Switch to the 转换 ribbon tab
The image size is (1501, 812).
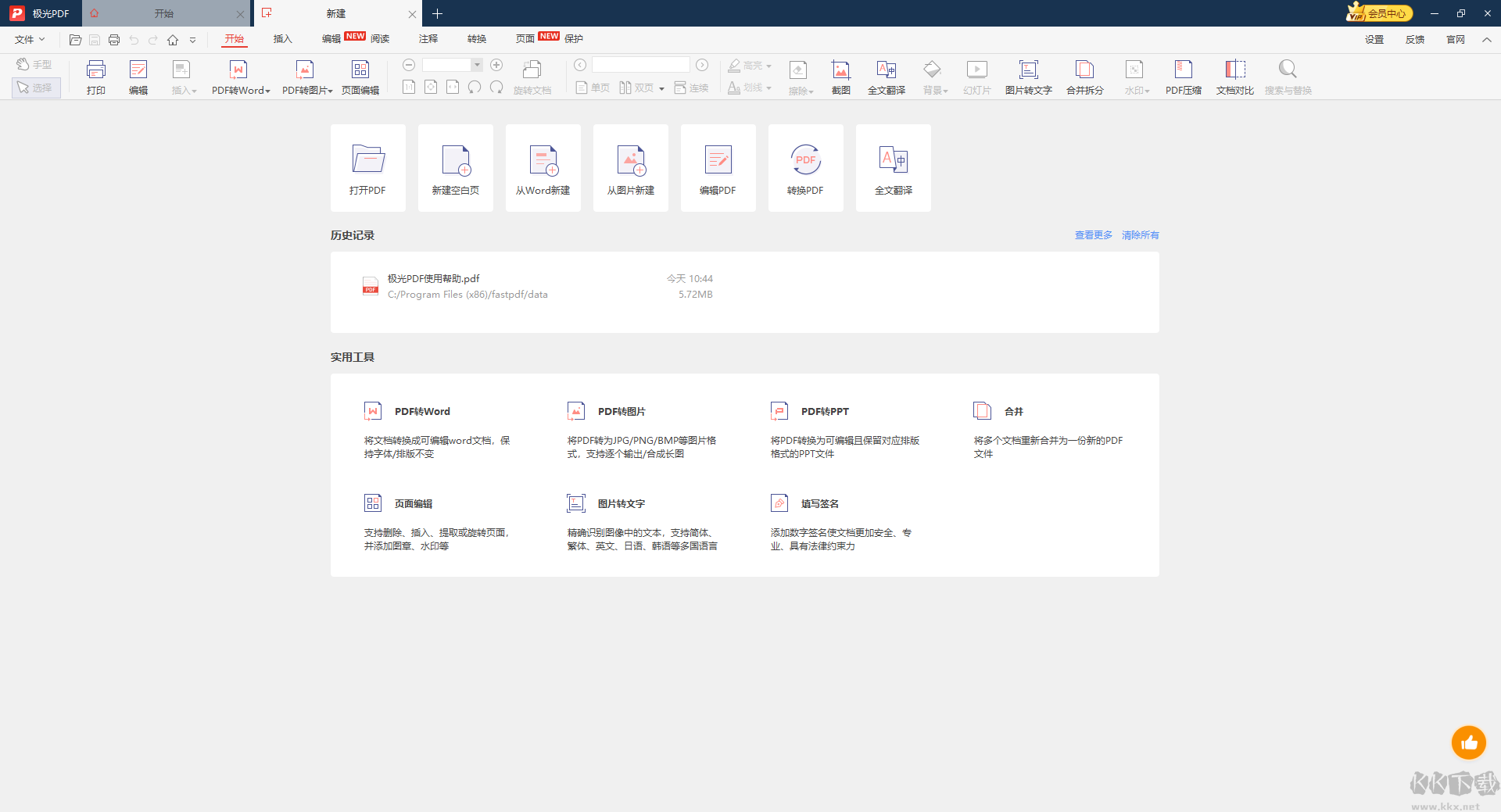(477, 39)
